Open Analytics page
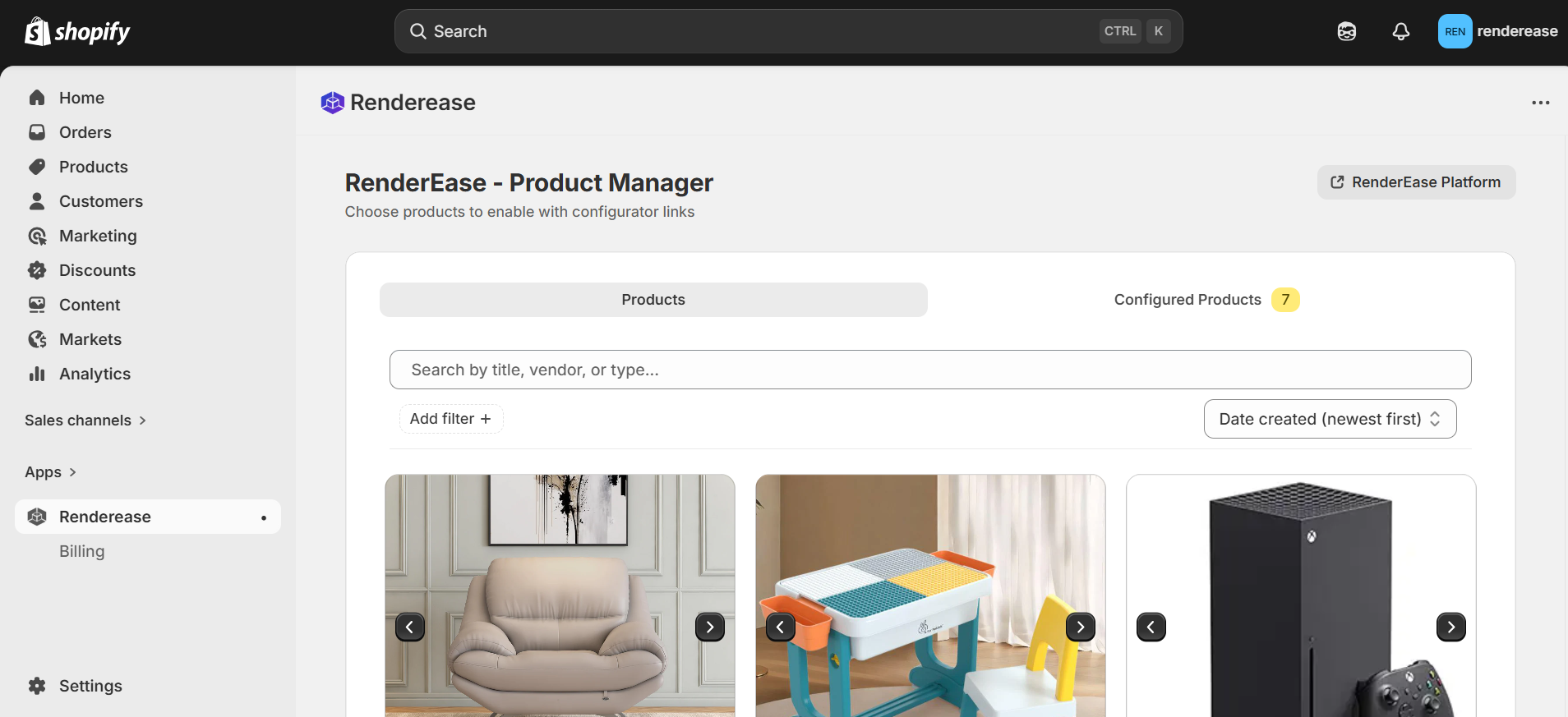Screen dimensions: 1568x717 [95, 374]
